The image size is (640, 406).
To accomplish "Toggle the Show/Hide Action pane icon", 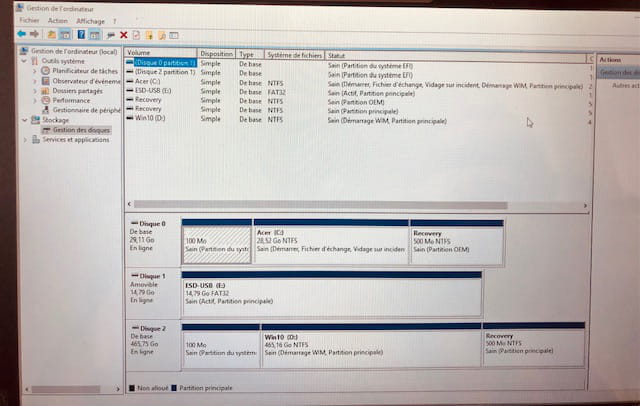I will pyautogui.click(x=94, y=35).
